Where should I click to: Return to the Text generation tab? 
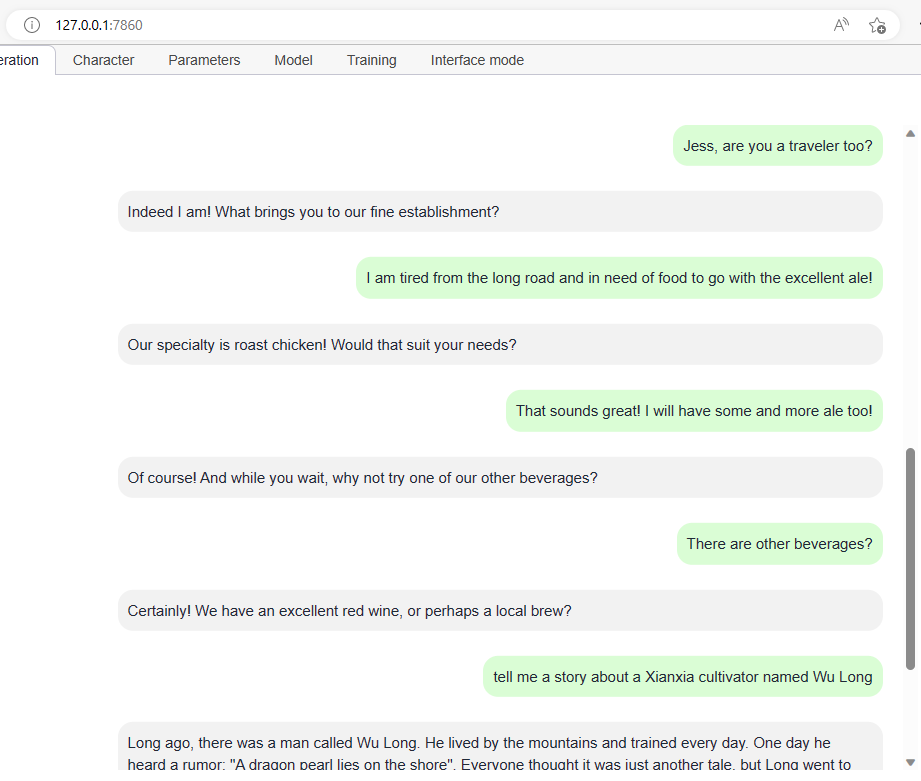[x=20, y=60]
